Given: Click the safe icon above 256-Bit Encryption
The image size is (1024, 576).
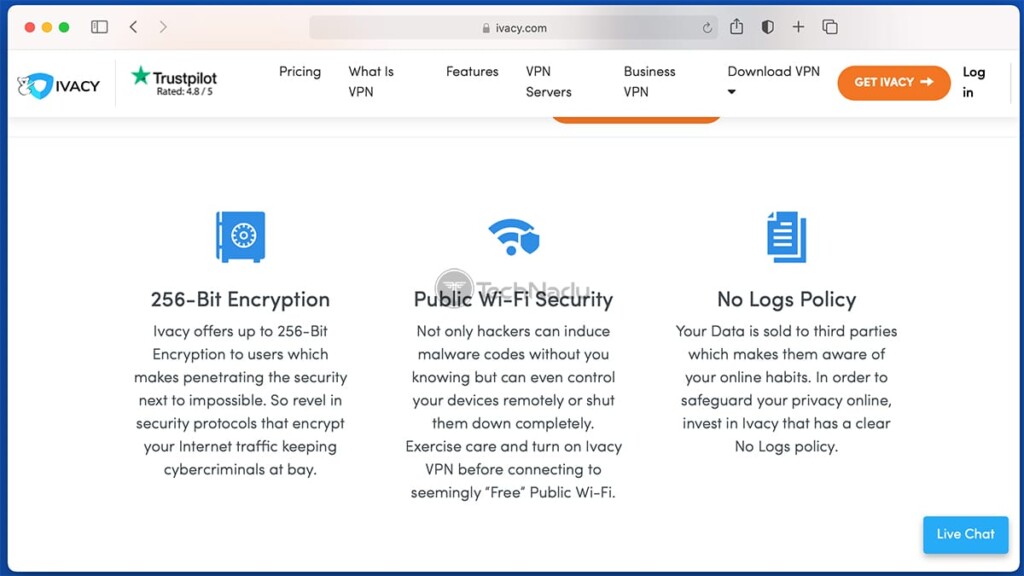Looking at the screenshot, I should pos(240,236).
